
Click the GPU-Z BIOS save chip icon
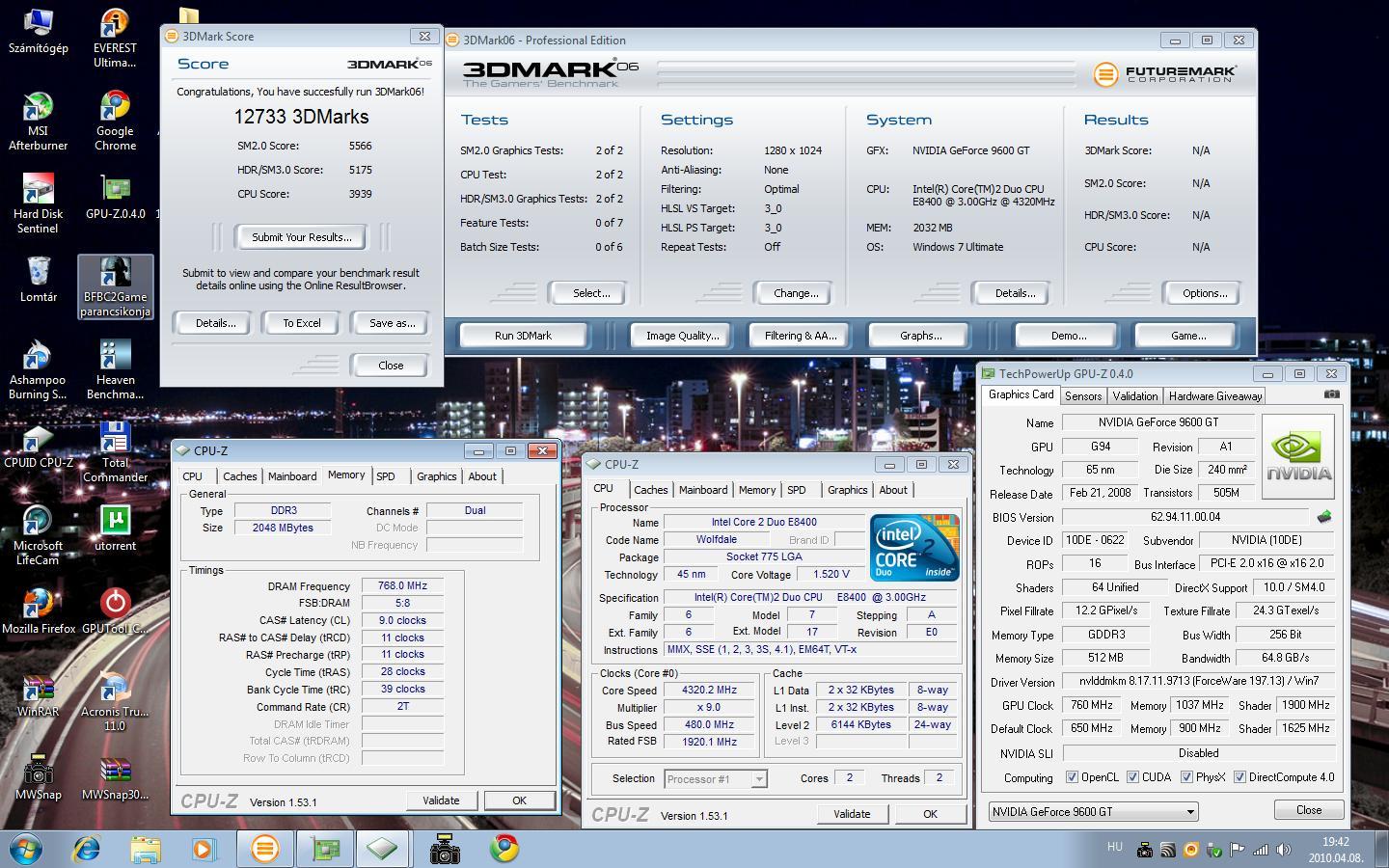coord(1324,517)
